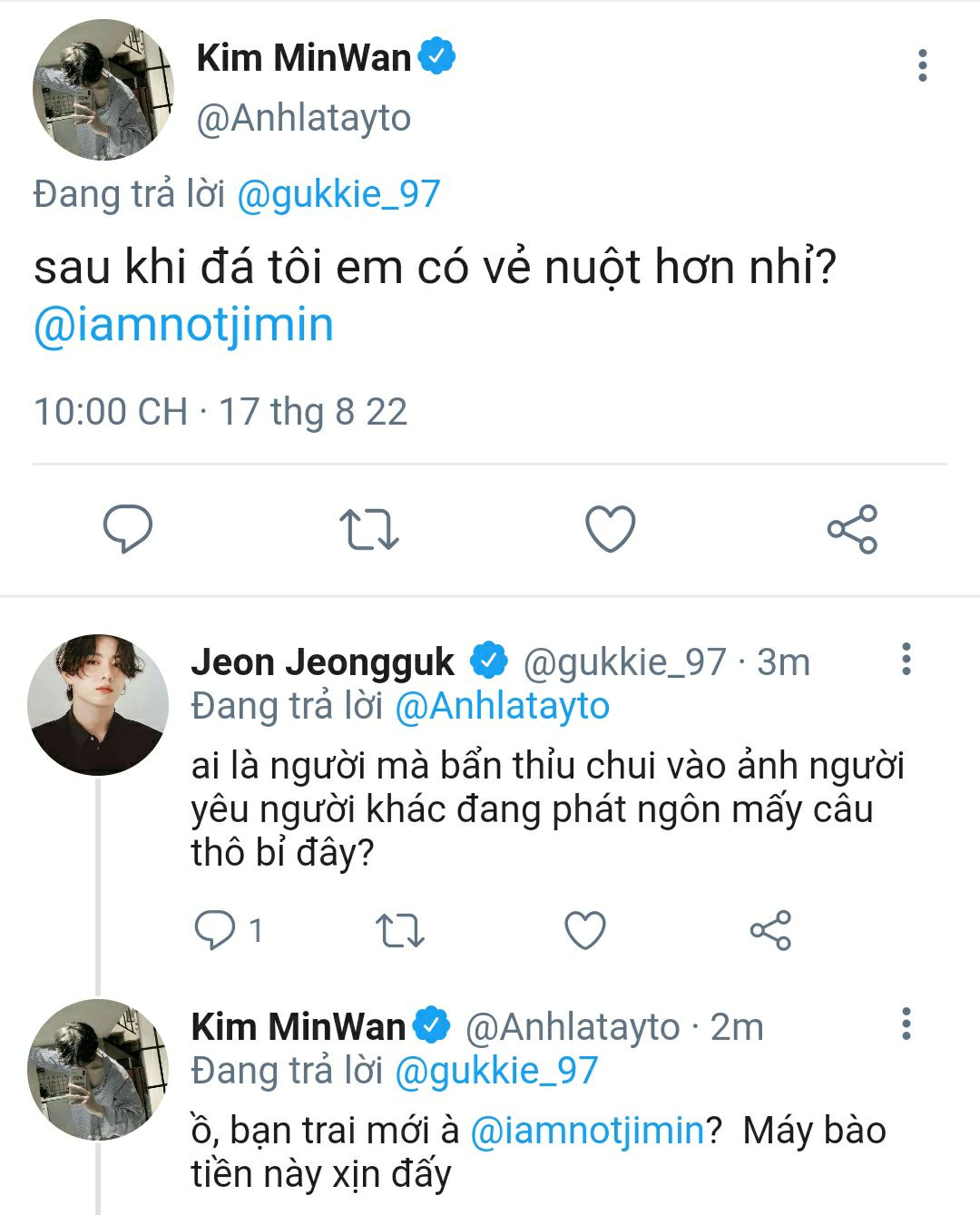
Task: Open the @iamnotjimin mention in the bottom reply
Action: (587, 1131)
